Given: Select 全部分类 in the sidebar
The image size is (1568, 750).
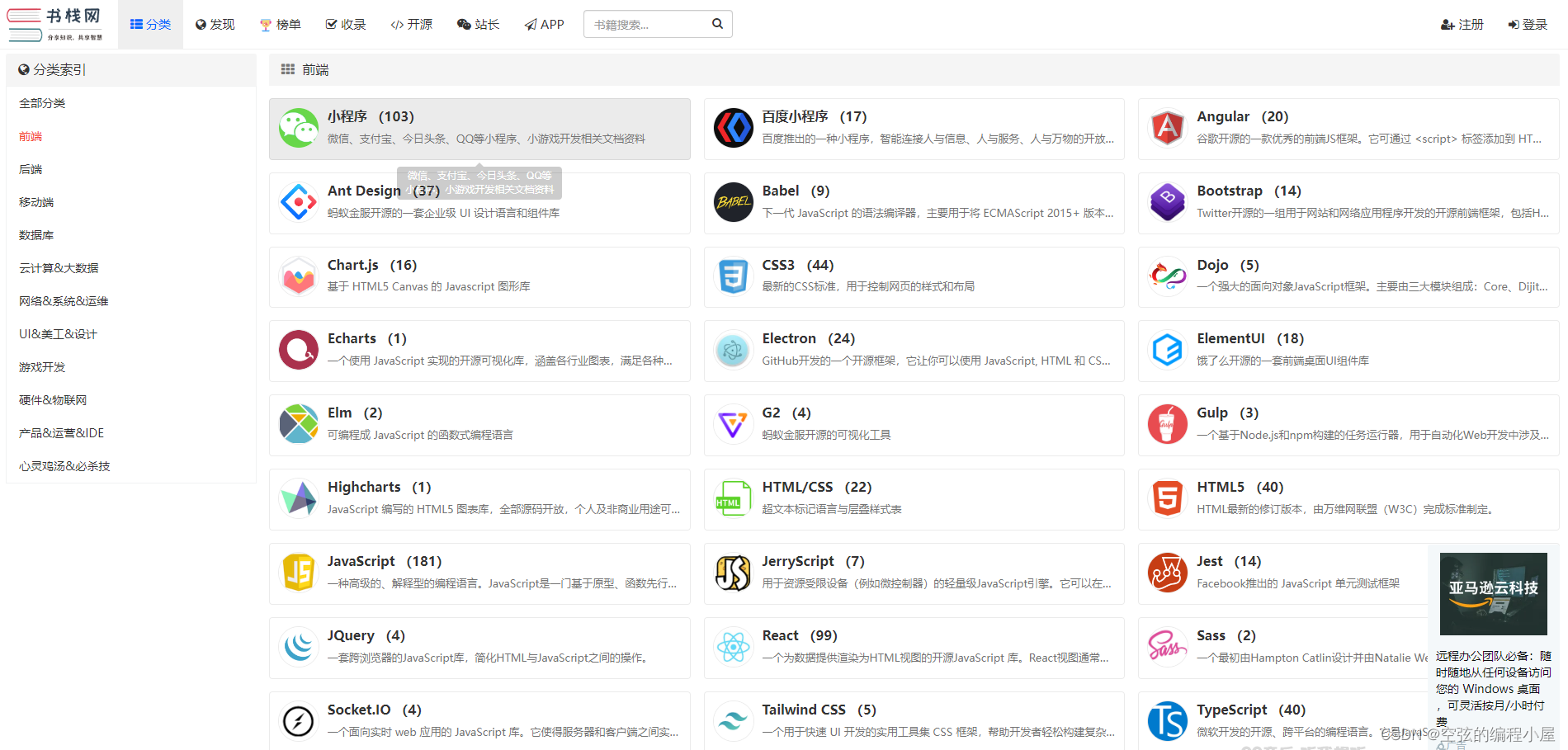Looking at the screenshot, I should click(x=42, y=103).
